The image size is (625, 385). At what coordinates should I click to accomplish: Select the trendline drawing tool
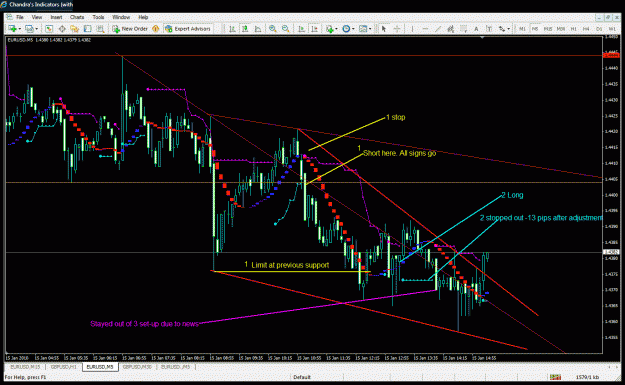pyautogui.click(x=438, y=29)
